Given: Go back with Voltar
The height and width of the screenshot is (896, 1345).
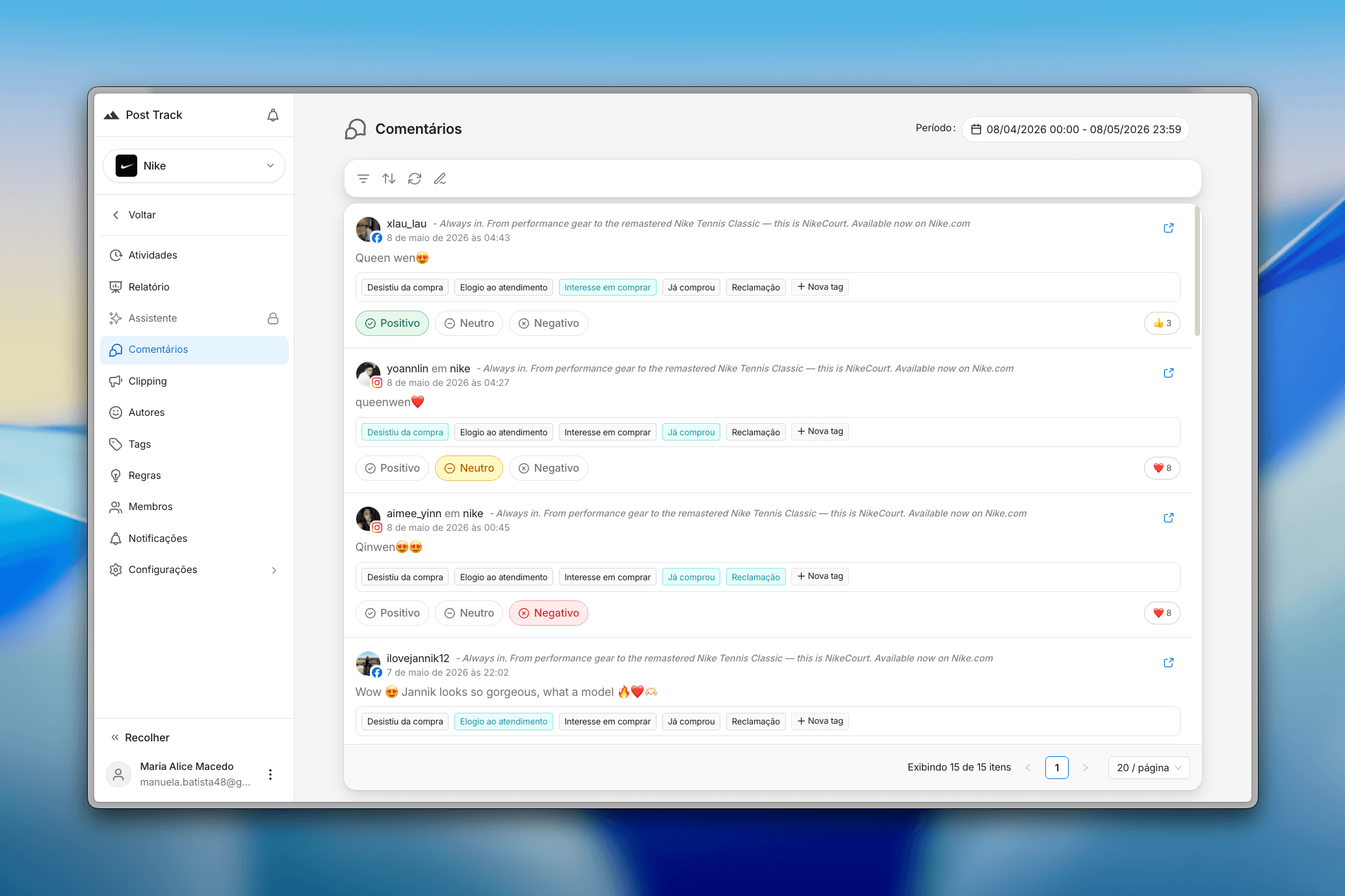Looking at the screenshot, I should coord(194,215).
